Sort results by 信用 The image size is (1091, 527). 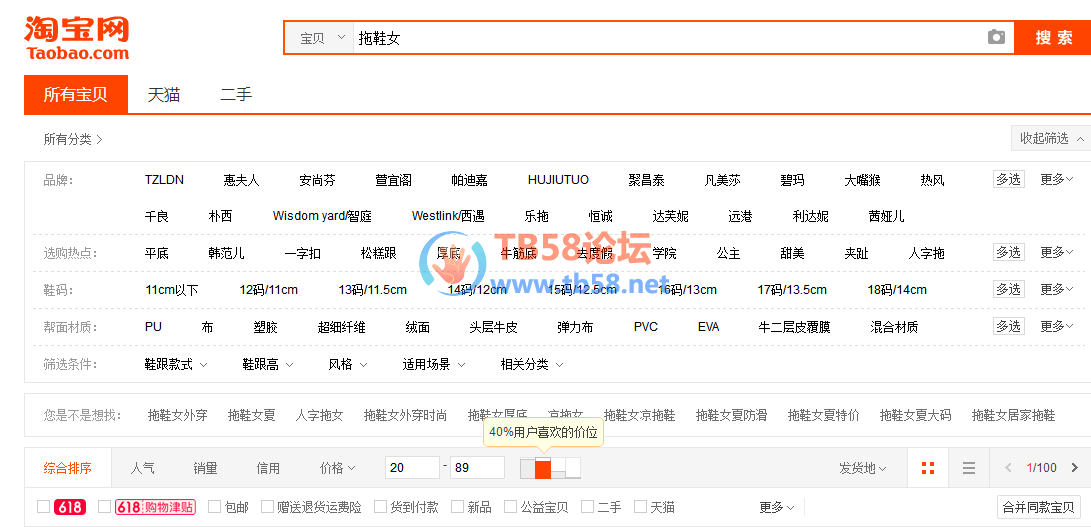(x=268, y=468)
